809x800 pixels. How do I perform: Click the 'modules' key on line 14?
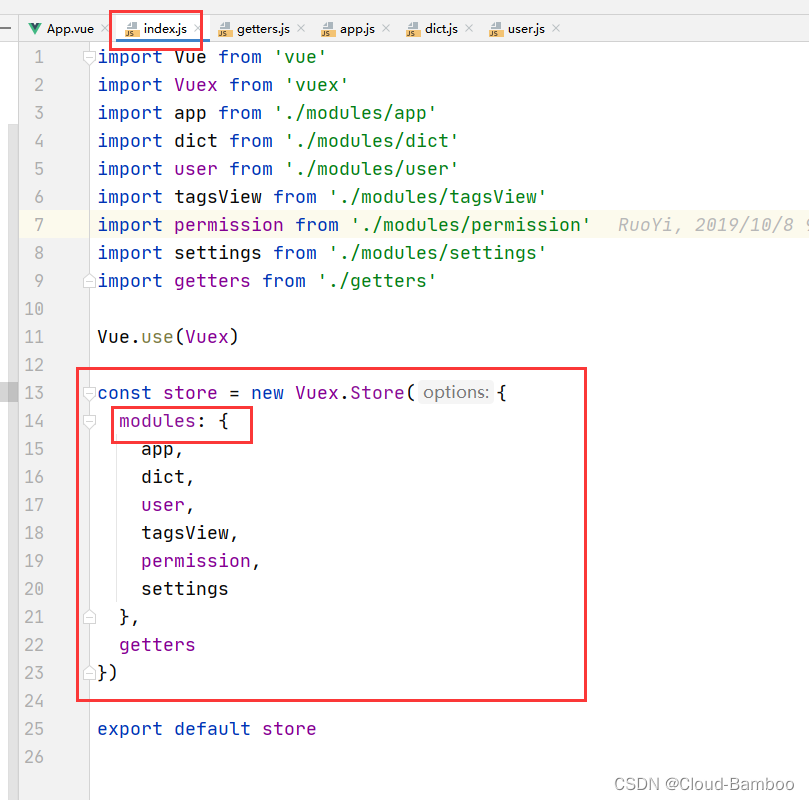coord(157,421)
